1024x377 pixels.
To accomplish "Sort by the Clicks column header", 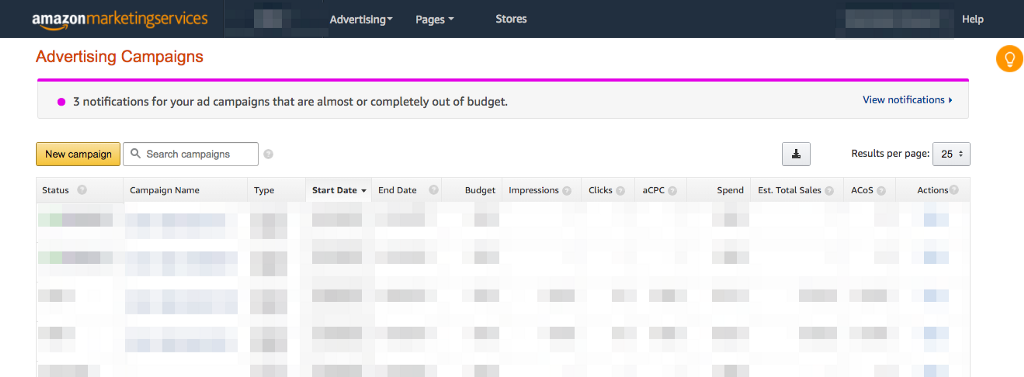I will point(600,190).
